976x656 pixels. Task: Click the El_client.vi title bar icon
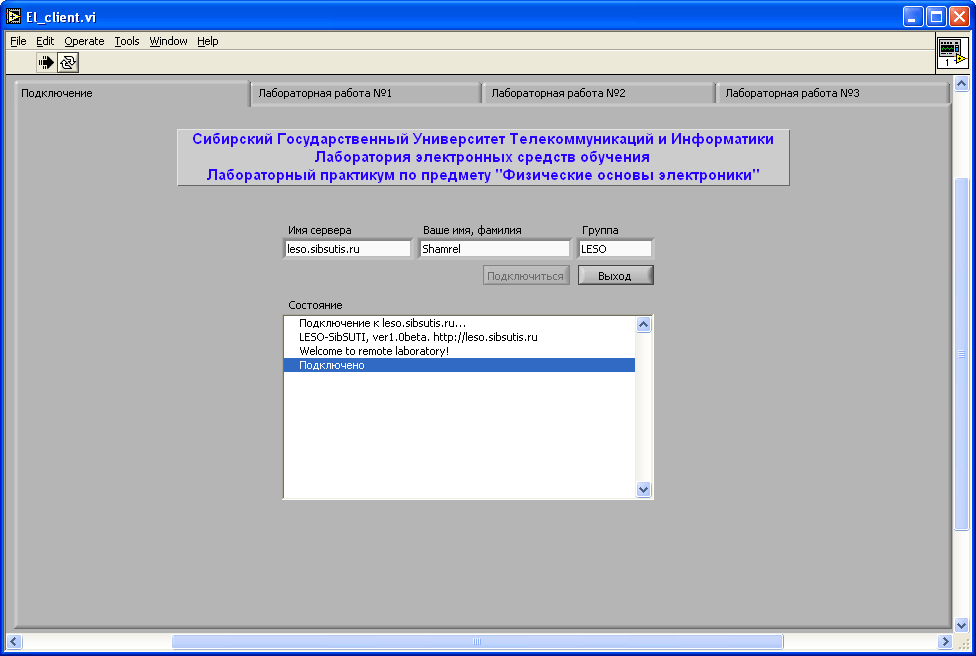pos(13,17)
